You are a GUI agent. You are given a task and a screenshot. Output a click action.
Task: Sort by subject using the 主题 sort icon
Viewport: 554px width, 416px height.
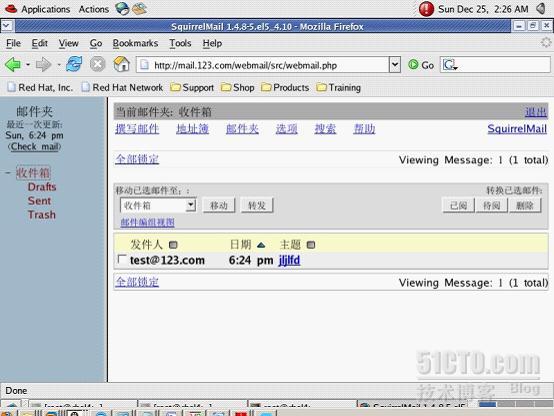311,245
